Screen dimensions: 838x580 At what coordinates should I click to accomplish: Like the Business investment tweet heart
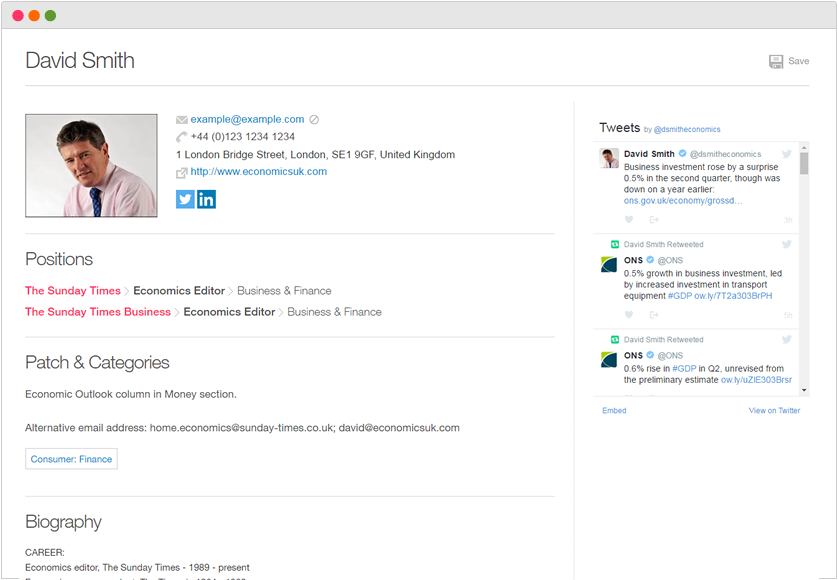pos(629,220)
